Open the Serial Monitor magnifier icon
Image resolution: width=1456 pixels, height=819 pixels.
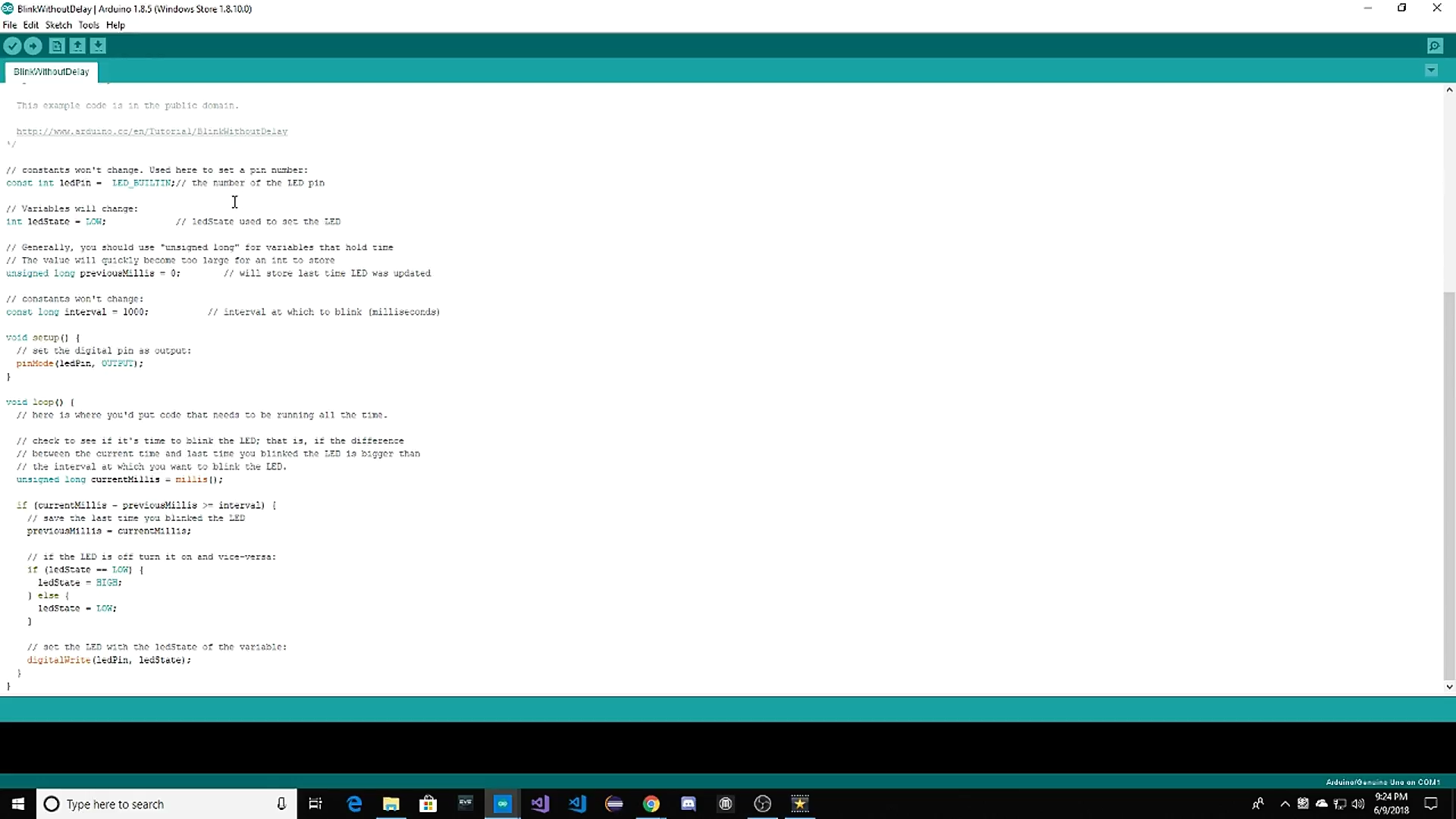[1435, 46]
